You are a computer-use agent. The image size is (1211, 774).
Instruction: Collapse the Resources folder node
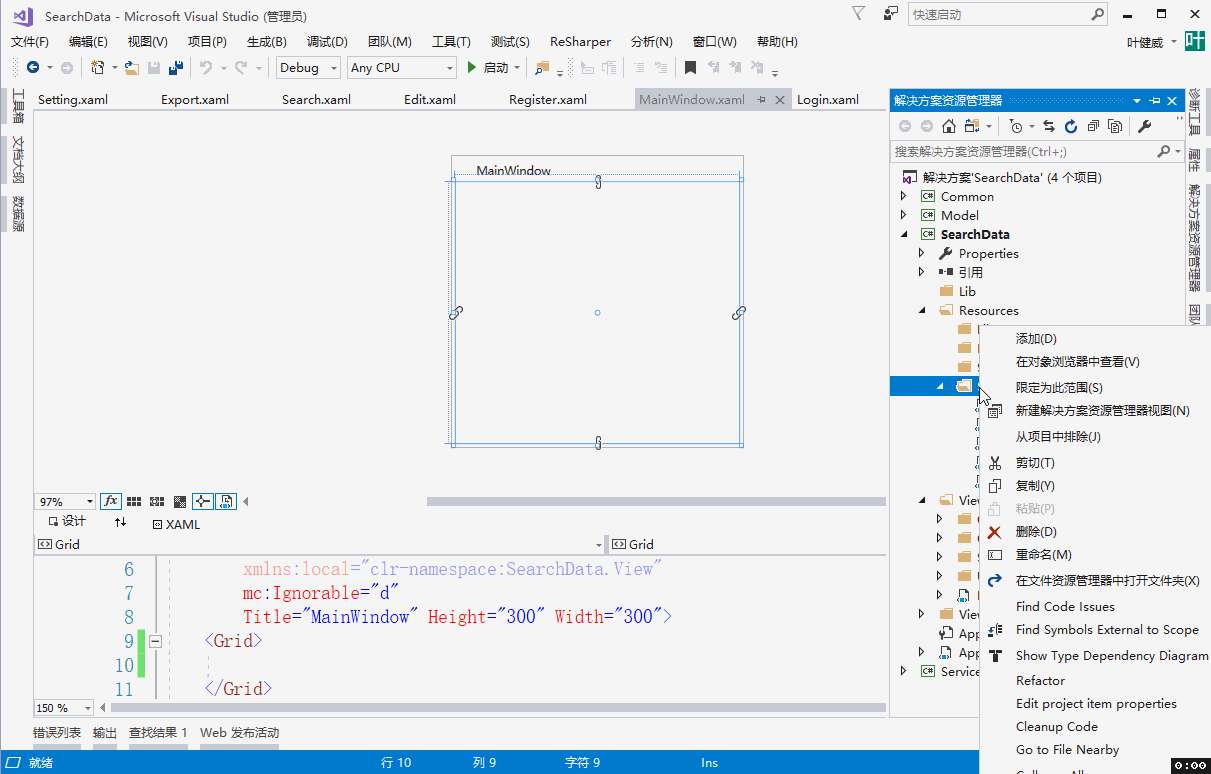tap(922, 311)
